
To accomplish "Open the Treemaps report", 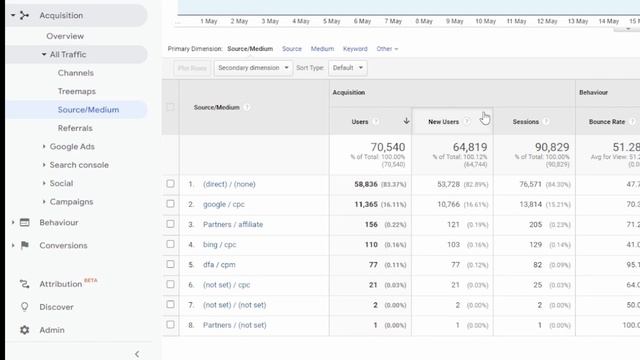I will point(77,91).
